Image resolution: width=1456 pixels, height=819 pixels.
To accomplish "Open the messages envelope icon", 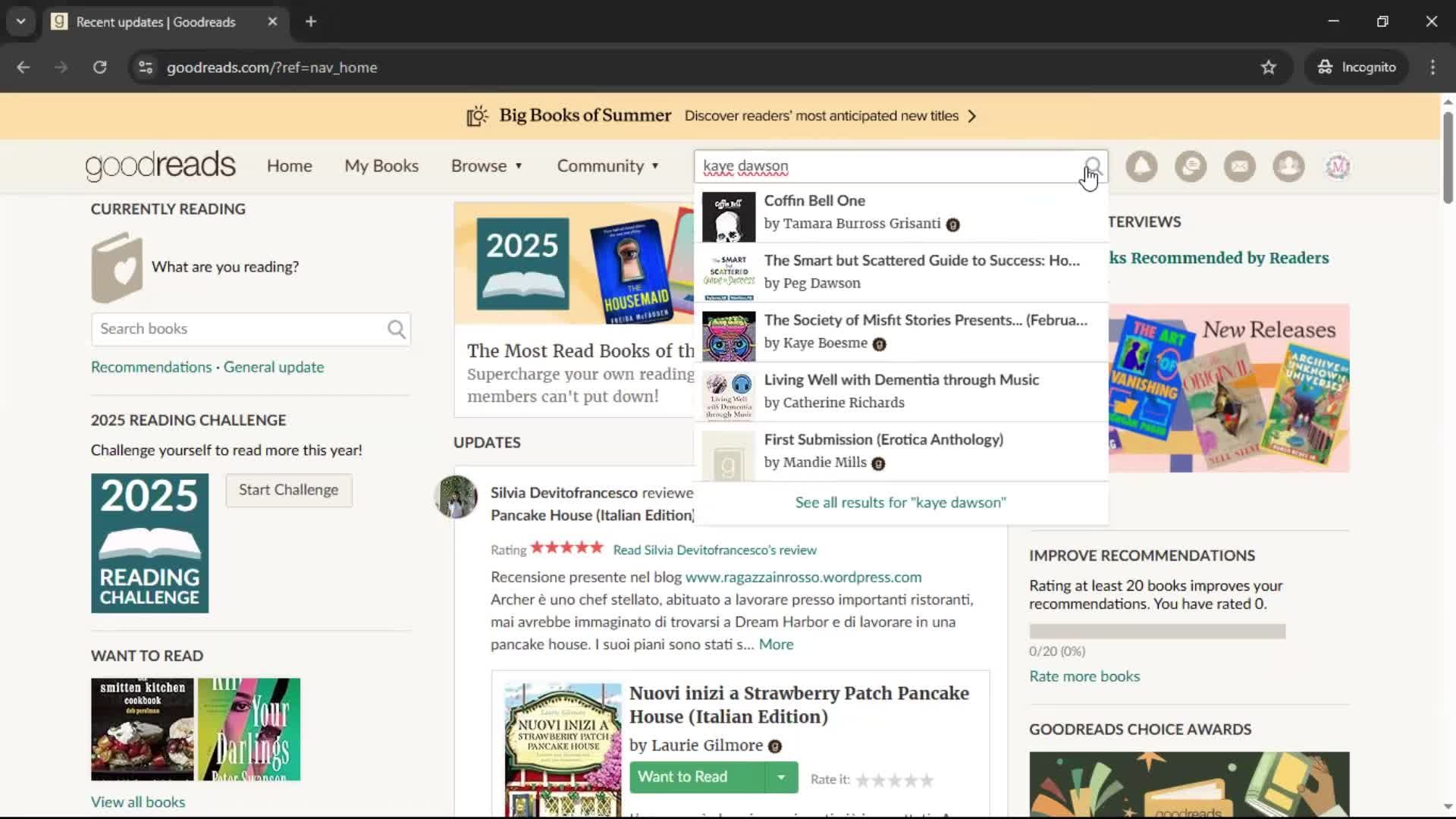I will coord(1240,166).
